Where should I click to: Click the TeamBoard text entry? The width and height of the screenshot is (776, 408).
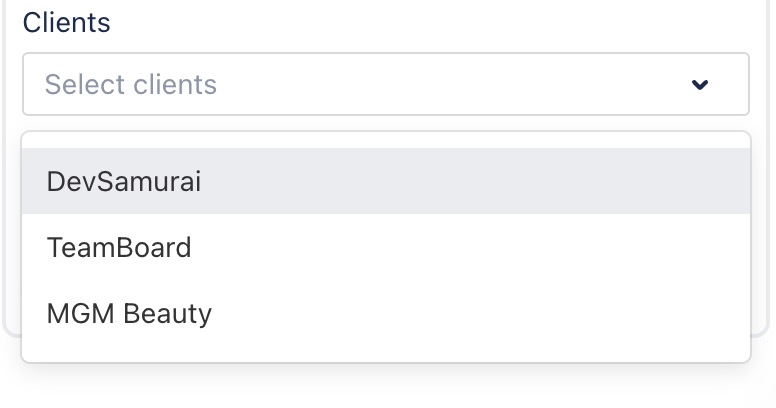click(x=119, y=248)
